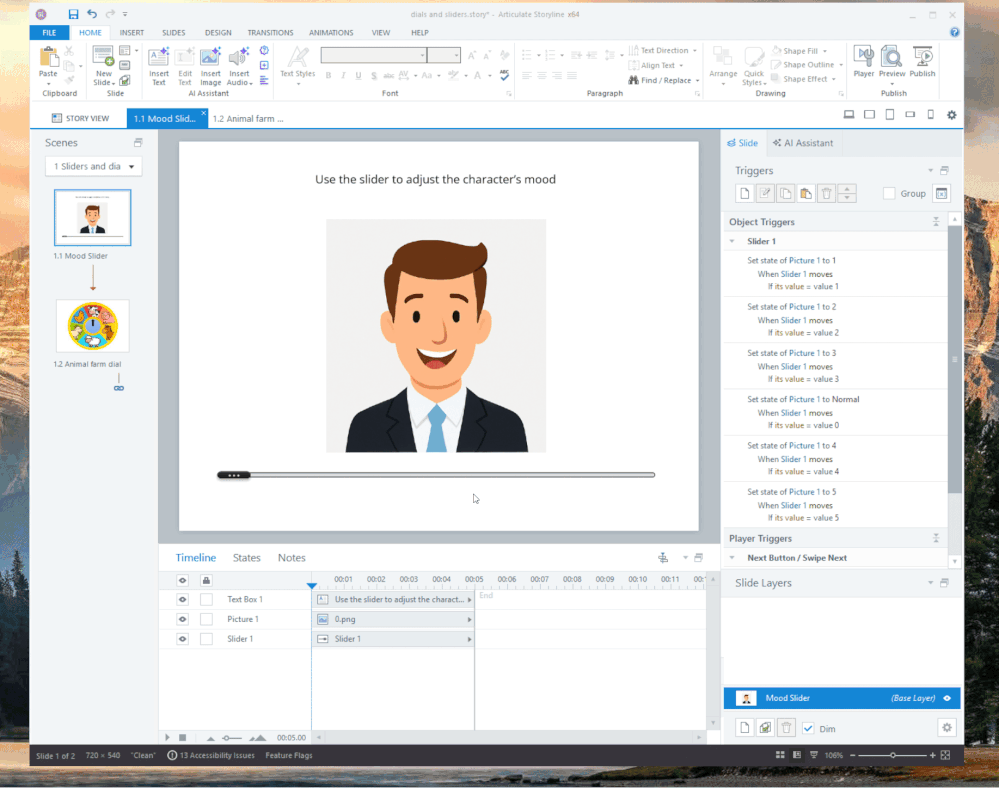Lock the Picture 1 timeline row
Screen dimensions: 999x788
pos(206,619)
